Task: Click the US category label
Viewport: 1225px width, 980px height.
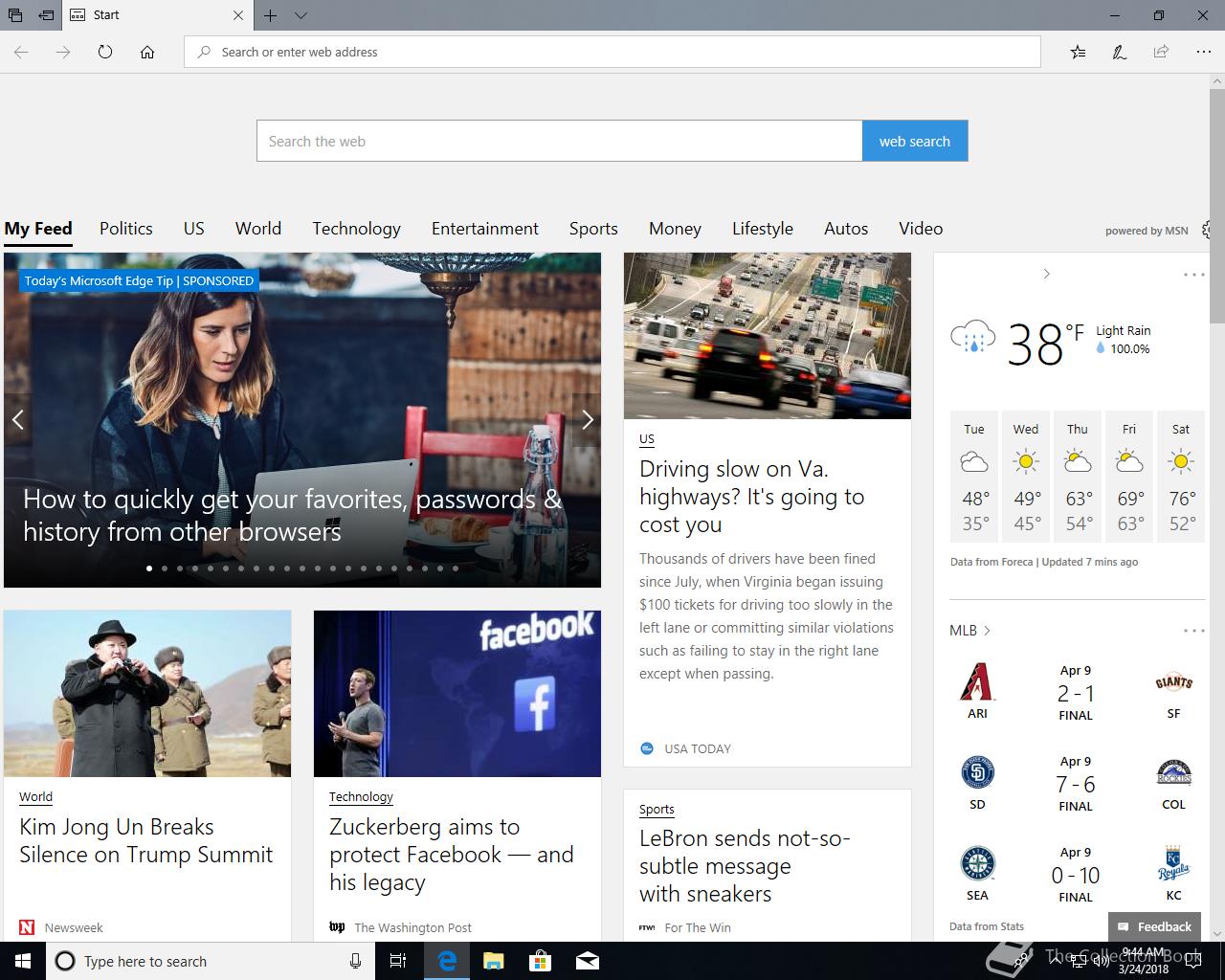Action: [x=647, y=439]
